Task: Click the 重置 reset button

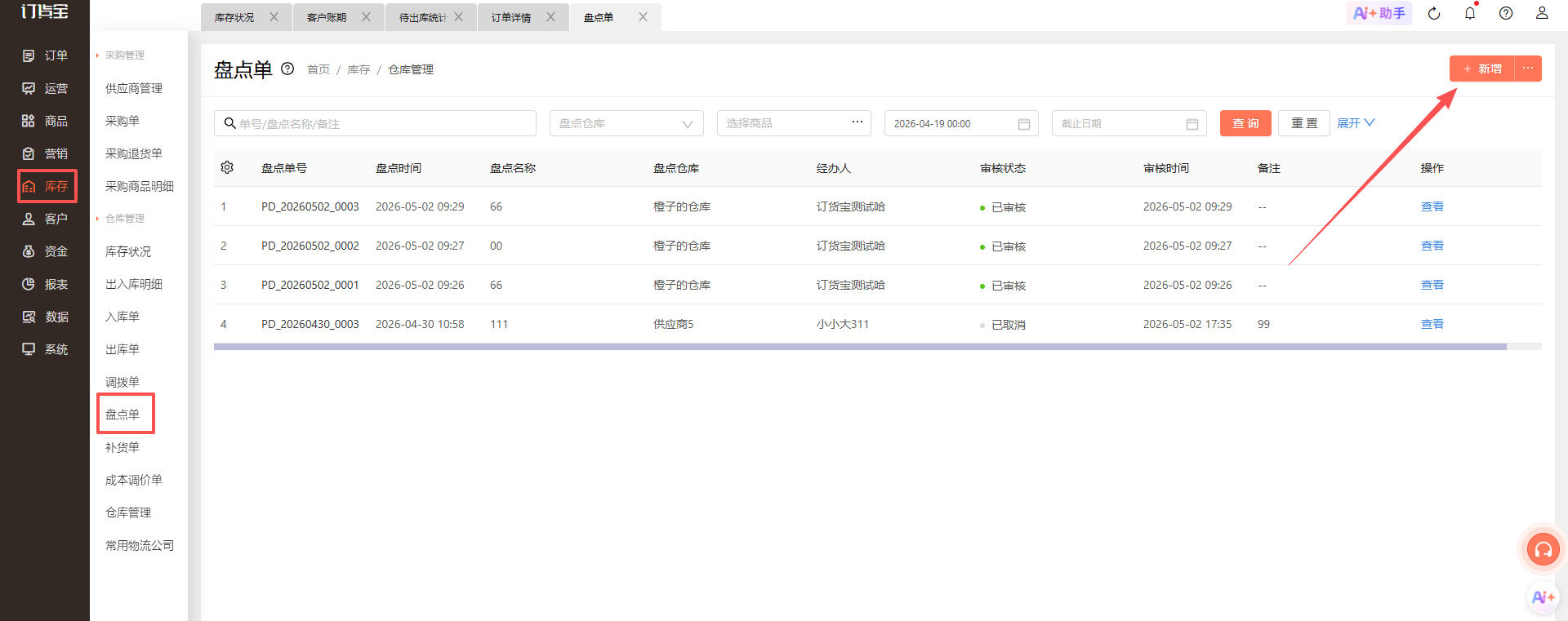Action: [x=1304, y=123]
